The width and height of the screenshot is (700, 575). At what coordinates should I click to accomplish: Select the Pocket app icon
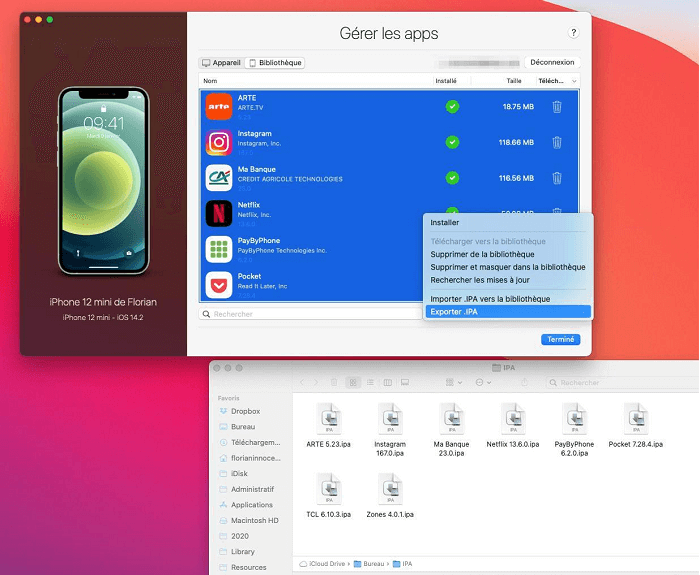coord(219,285)
